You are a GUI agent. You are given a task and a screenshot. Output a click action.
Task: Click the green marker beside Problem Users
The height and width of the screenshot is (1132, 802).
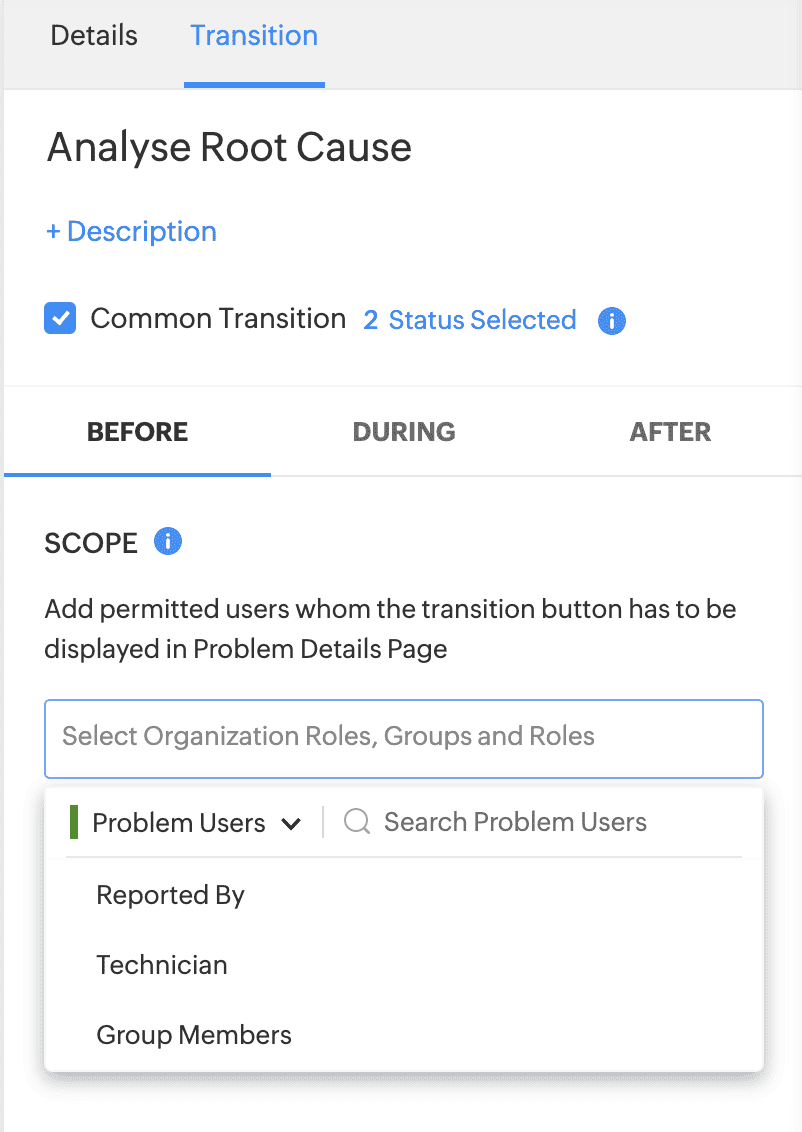pyautogui.click(x=74, y=822)
